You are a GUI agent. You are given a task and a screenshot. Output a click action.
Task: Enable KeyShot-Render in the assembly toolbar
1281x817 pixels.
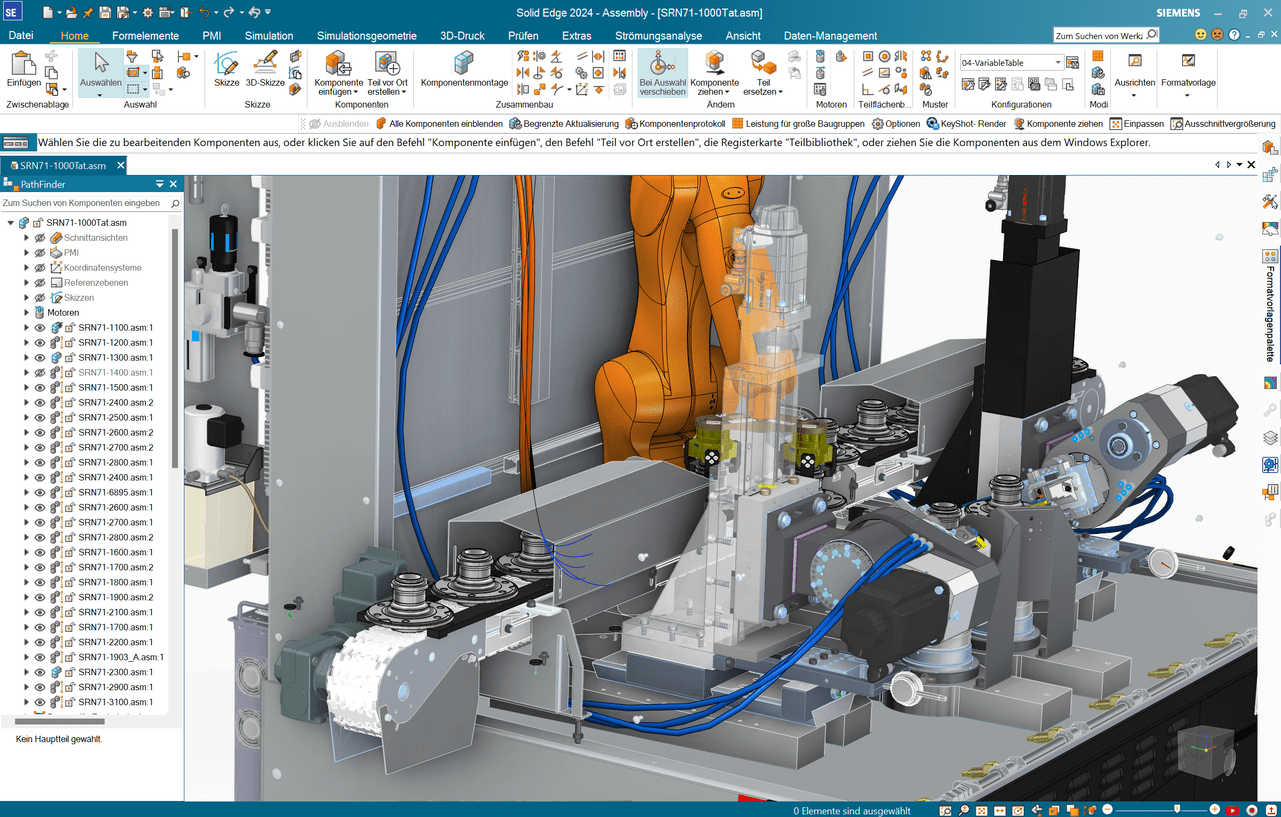tap(968, 123)
